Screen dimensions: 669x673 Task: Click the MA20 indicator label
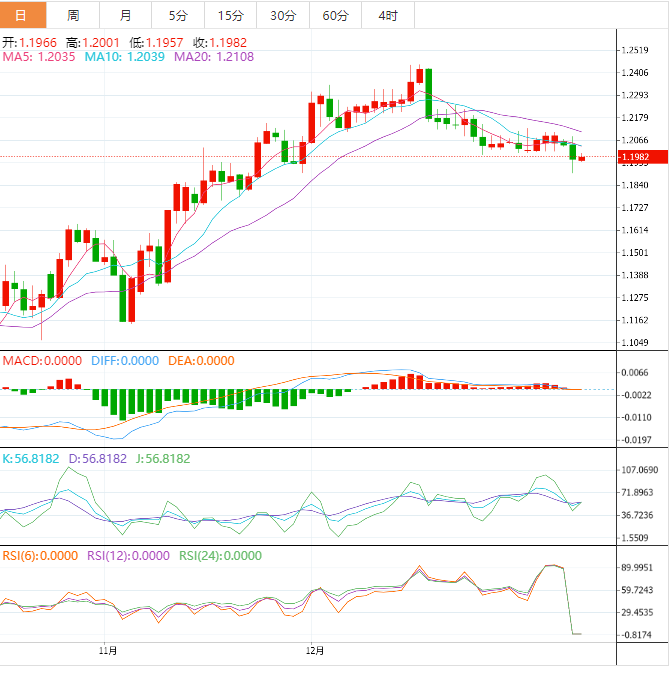(x=213, y=58)
